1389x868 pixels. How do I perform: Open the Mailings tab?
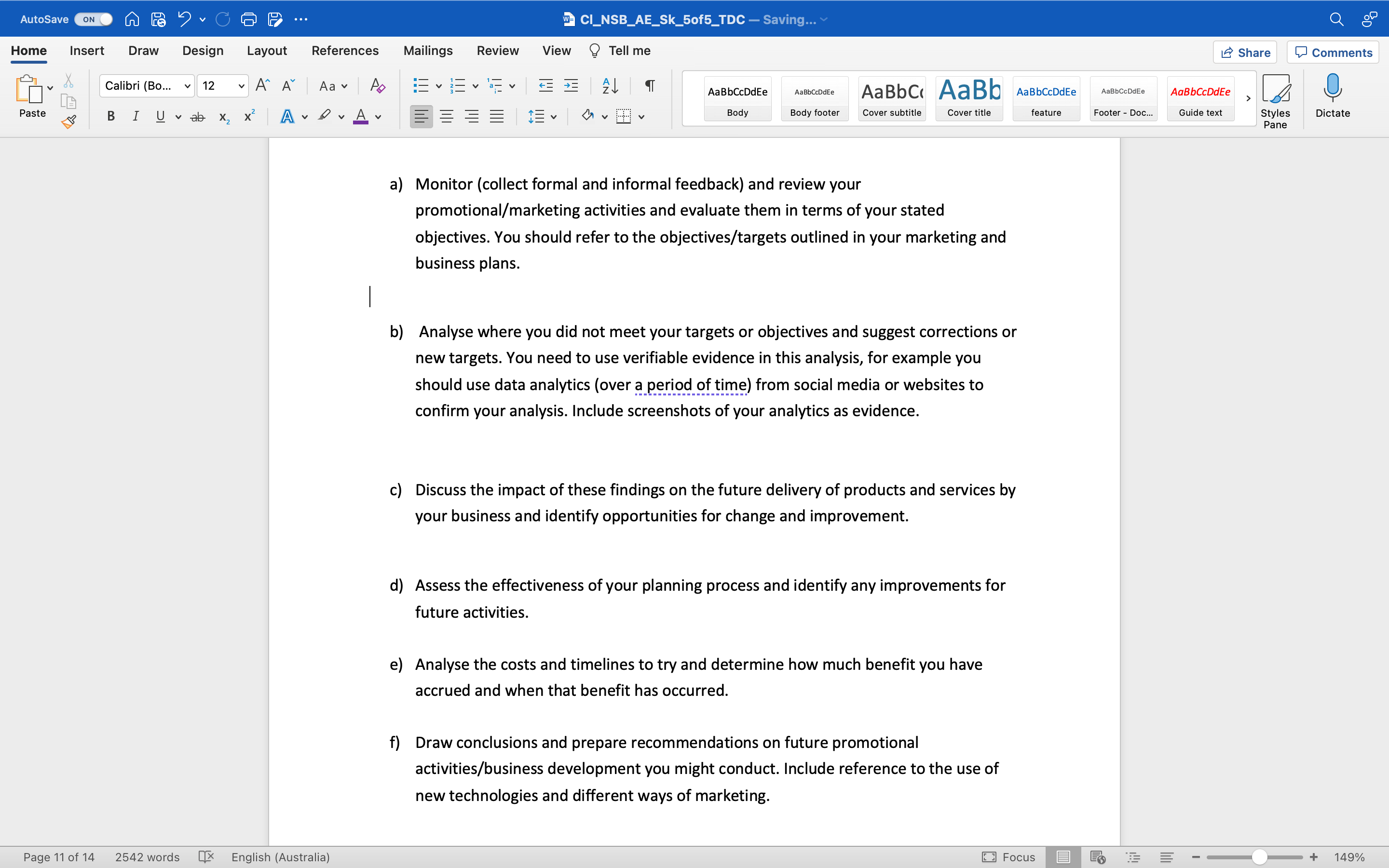[x=428, y=51]
